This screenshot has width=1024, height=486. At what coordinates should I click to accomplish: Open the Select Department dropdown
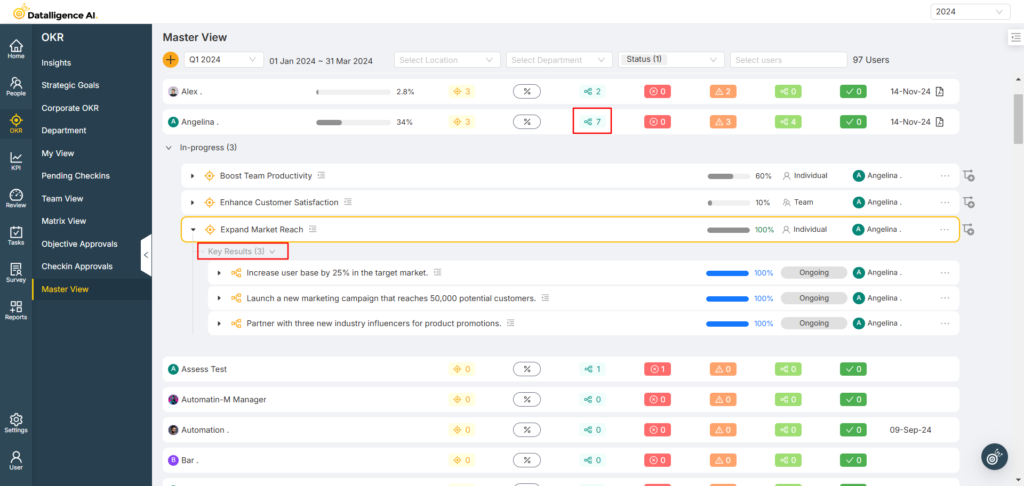559,59
